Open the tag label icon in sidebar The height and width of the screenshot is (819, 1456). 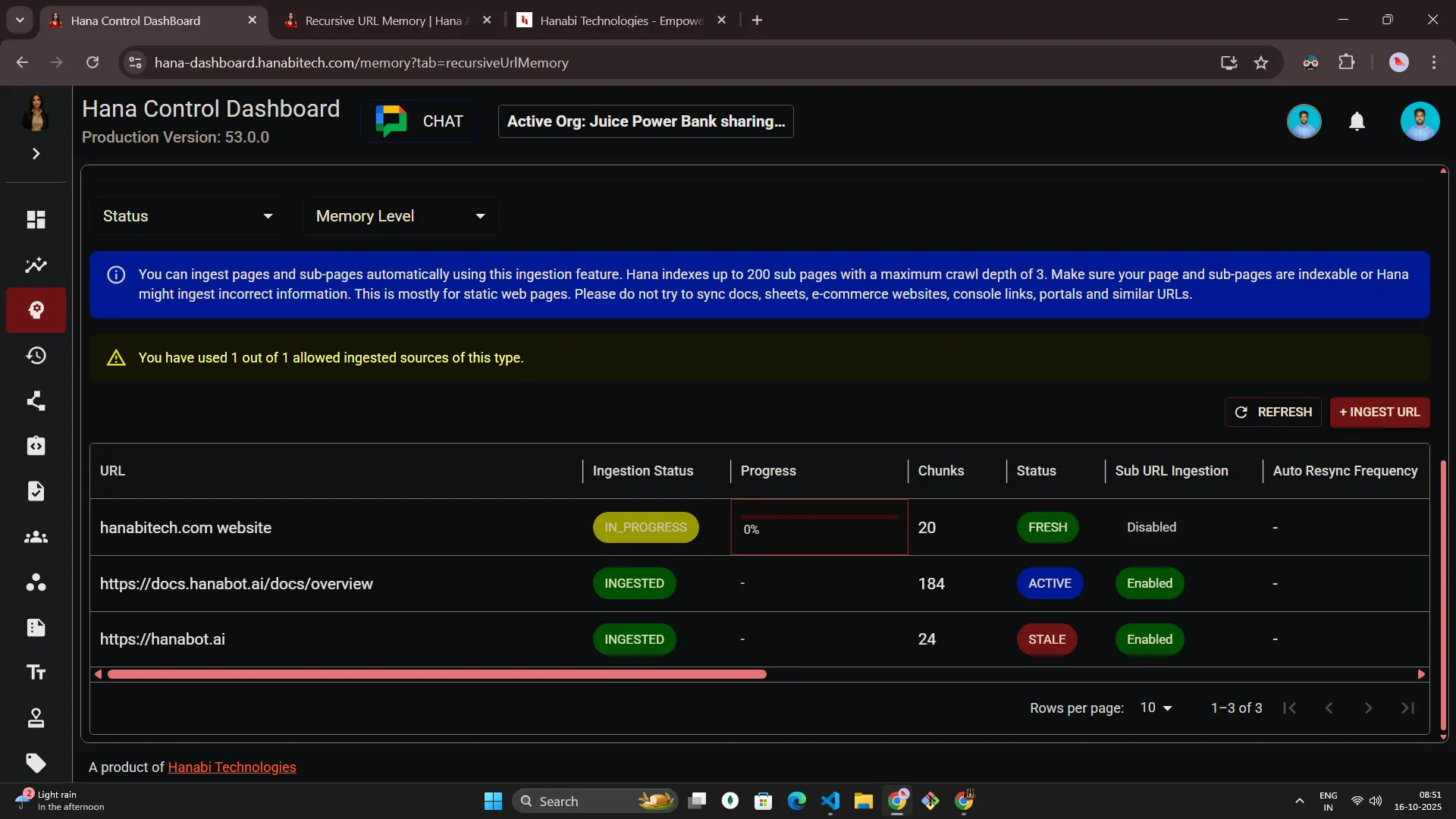click(36, 763)
